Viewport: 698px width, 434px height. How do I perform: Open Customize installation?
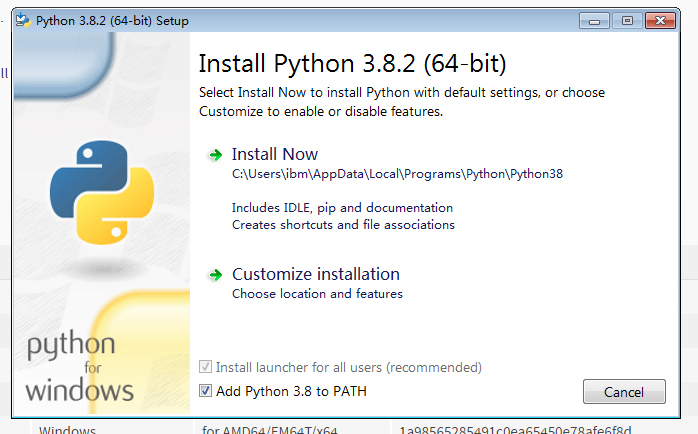pos(315,274)
